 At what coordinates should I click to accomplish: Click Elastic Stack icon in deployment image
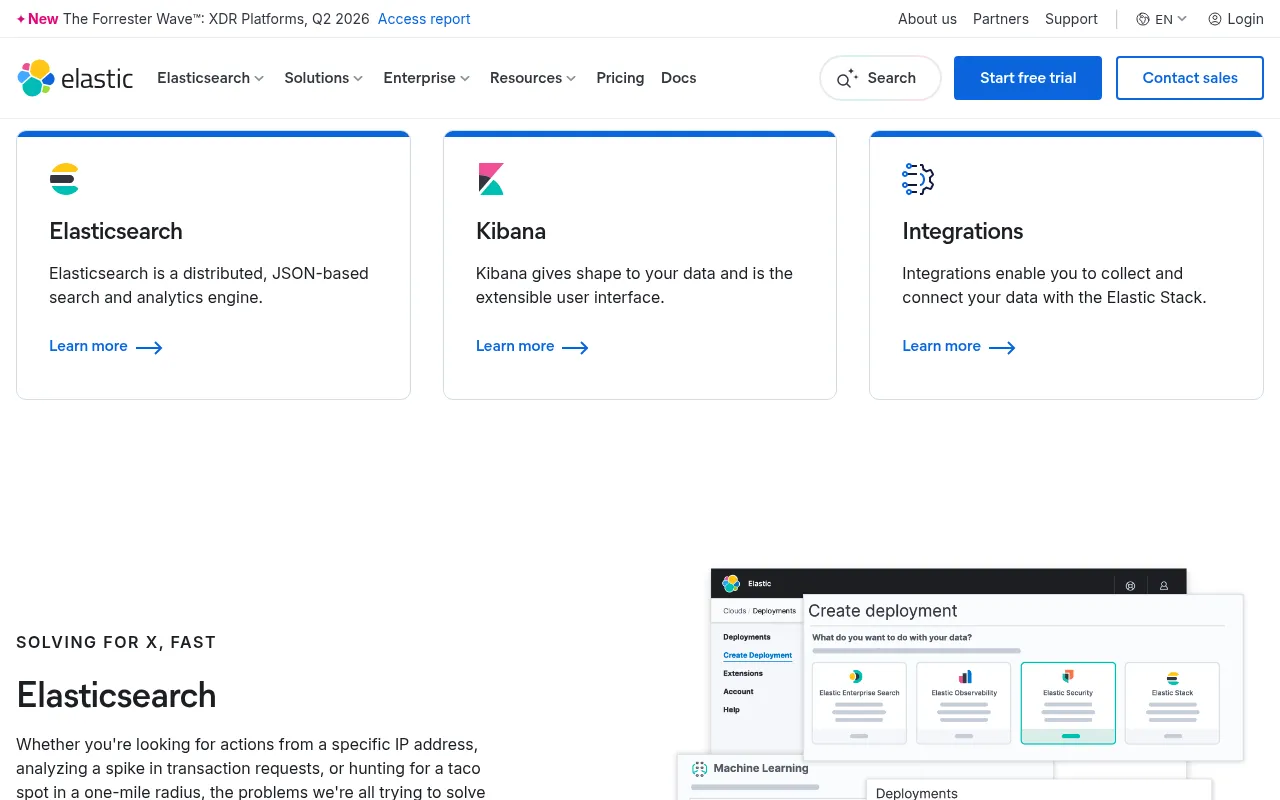tap(1173, 678)
